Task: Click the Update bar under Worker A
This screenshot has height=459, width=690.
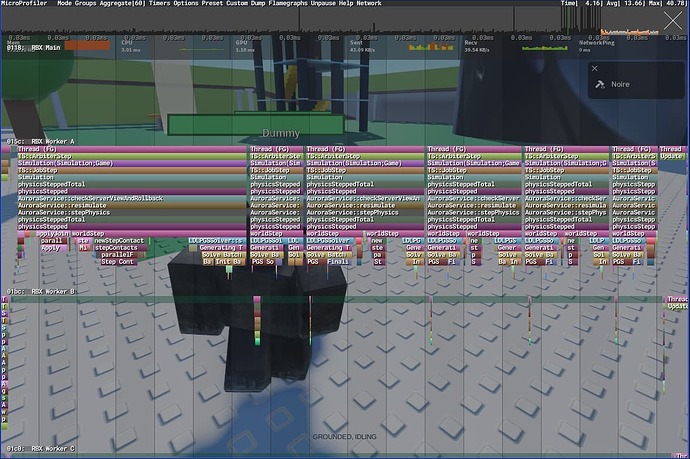Action: pyautogui.click(x=672, y=156)
